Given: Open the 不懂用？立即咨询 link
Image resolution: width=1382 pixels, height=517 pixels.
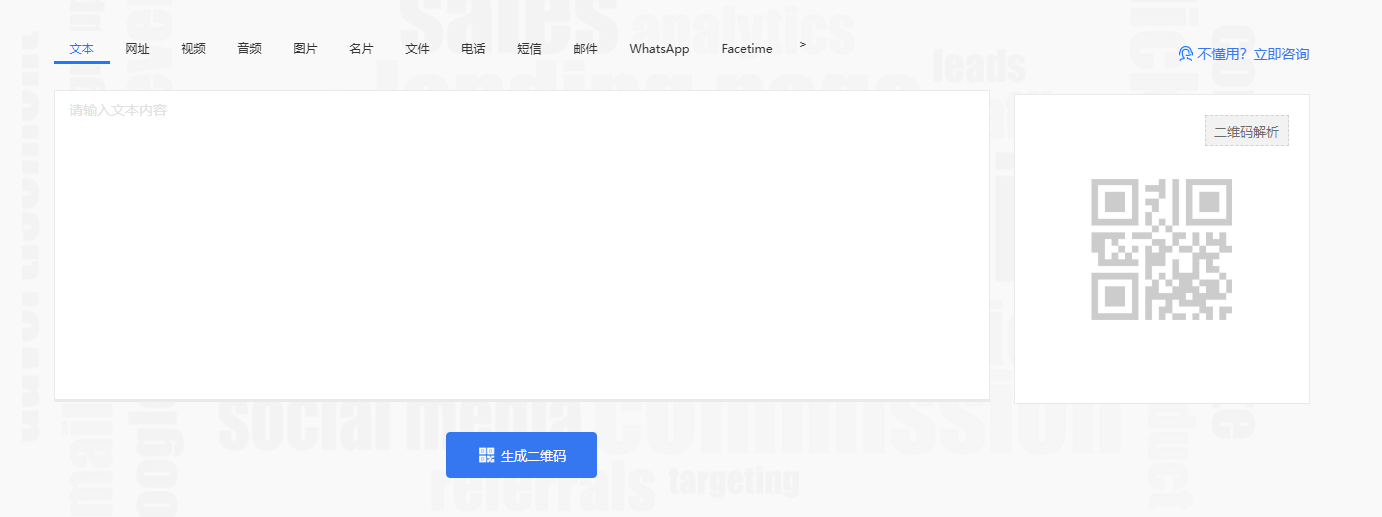Looking at the screenshot, I should [x=1253, y=54].
